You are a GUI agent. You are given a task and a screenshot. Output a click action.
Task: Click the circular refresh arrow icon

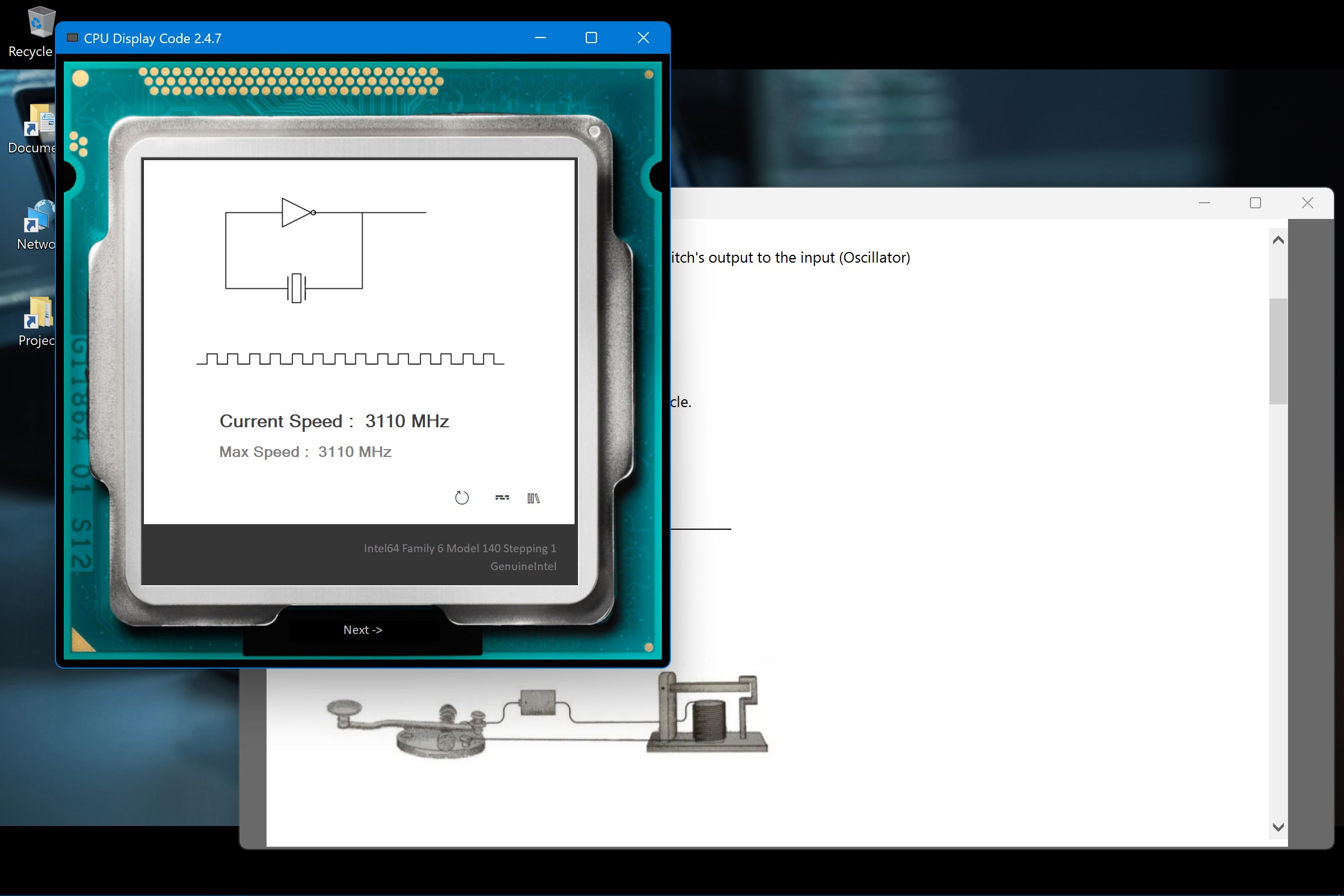pyautogui.click(x=461, y=498)
